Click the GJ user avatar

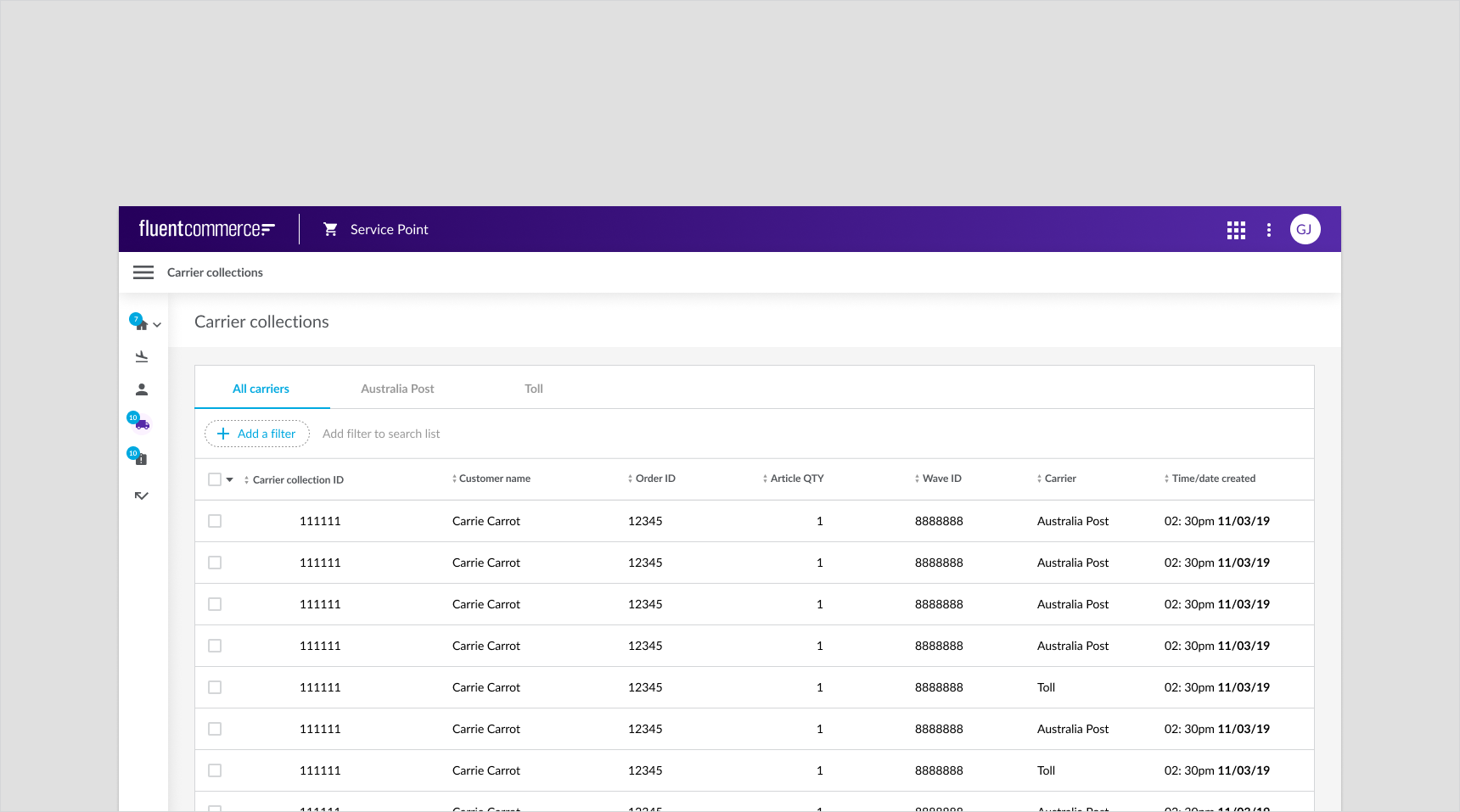pos(1305,229)
